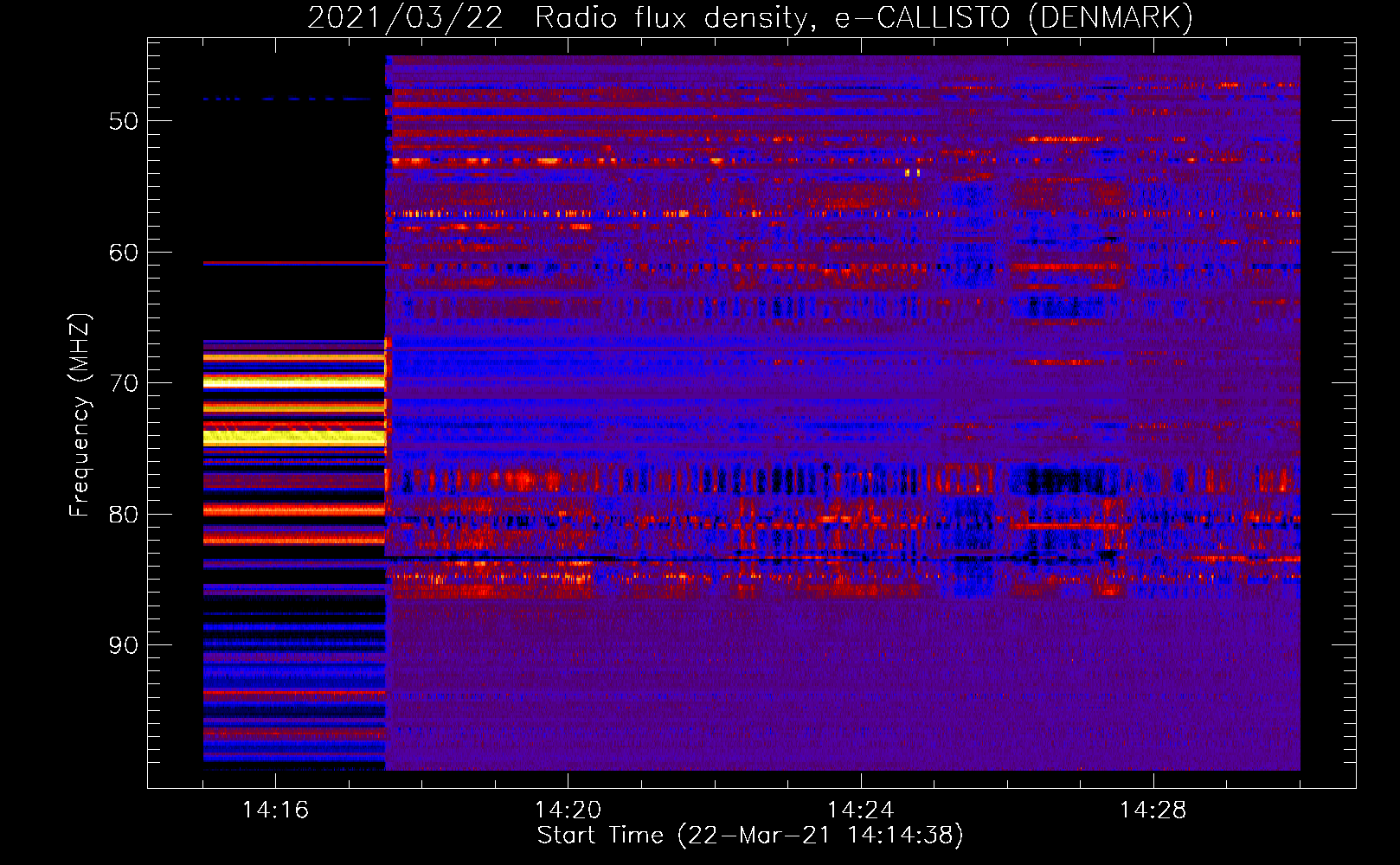Image resolution: width=1400 pixels, height=865 pixels.
Task: Click the 60 frequency tick label
Action: point(124,253)
